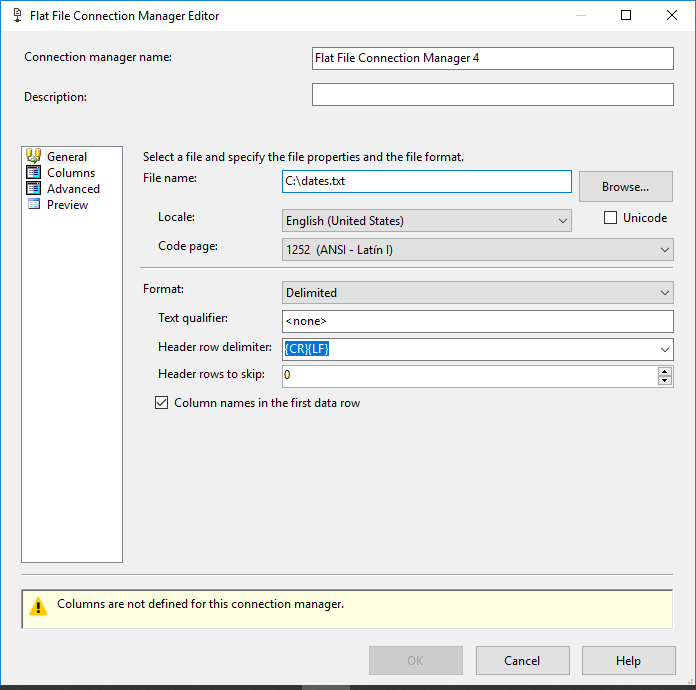Enable the Unicode checkbox
This screenshot has height=690, width=696.
click(611, 218)
